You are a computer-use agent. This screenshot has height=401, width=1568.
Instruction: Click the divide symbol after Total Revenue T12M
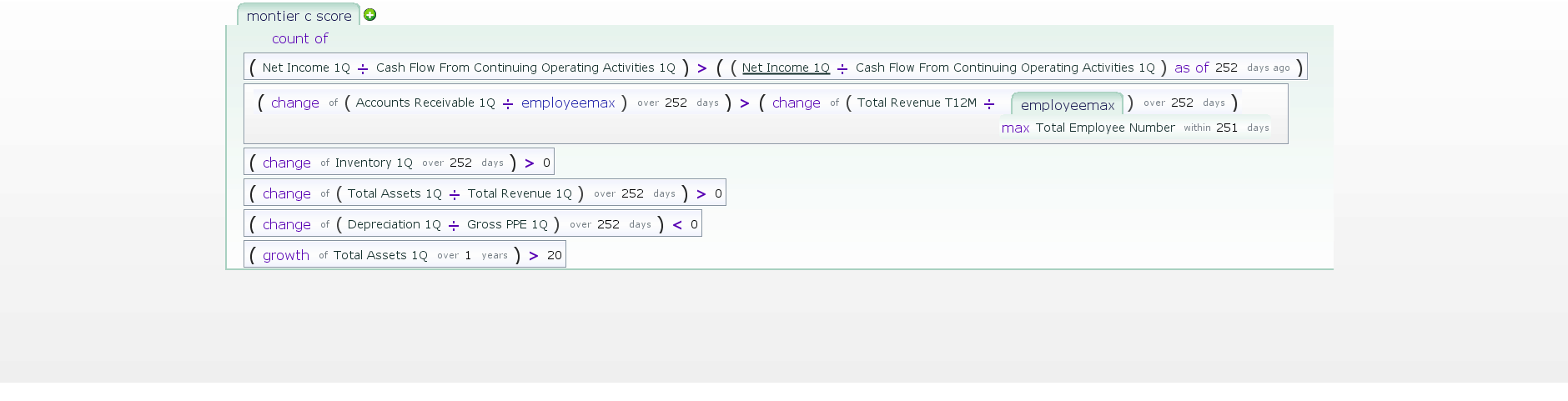(989, 103)
